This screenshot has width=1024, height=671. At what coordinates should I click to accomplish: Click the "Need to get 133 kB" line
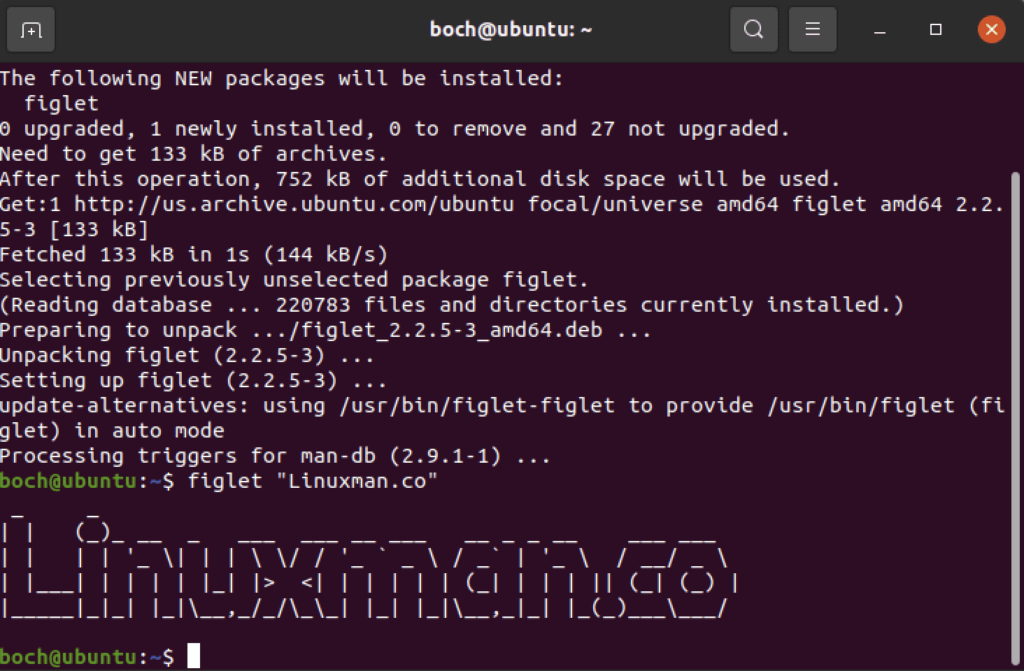[x=193, y=154]
